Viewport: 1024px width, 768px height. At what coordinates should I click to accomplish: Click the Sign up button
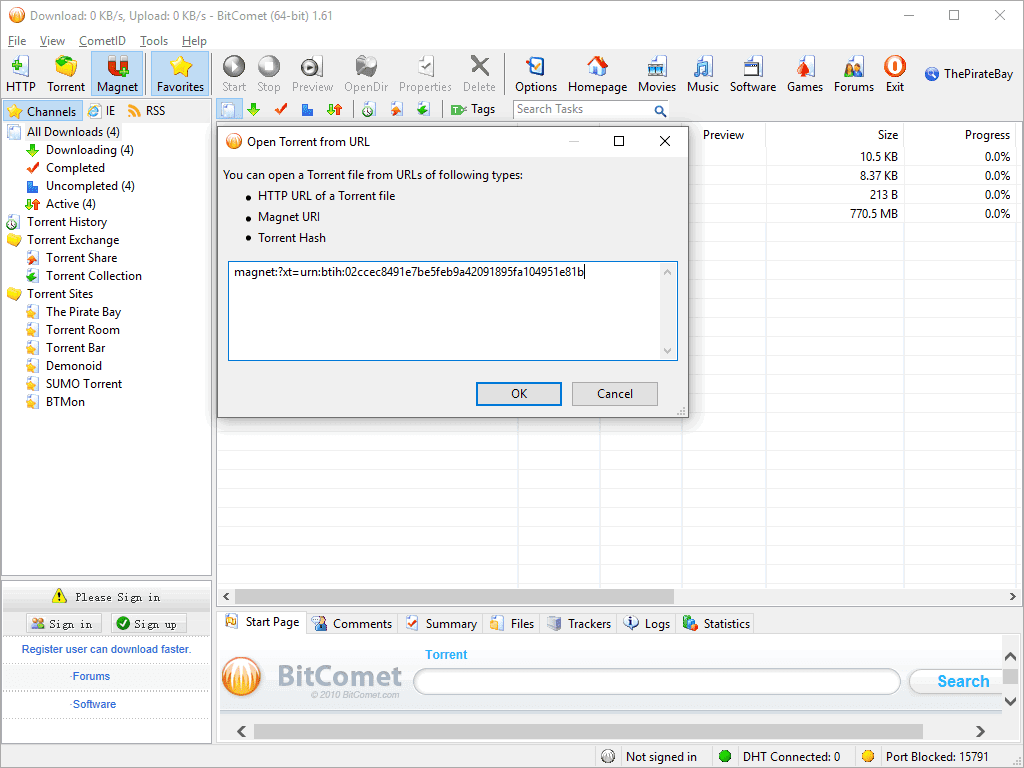pyautogui.click(x=148, y=624)
